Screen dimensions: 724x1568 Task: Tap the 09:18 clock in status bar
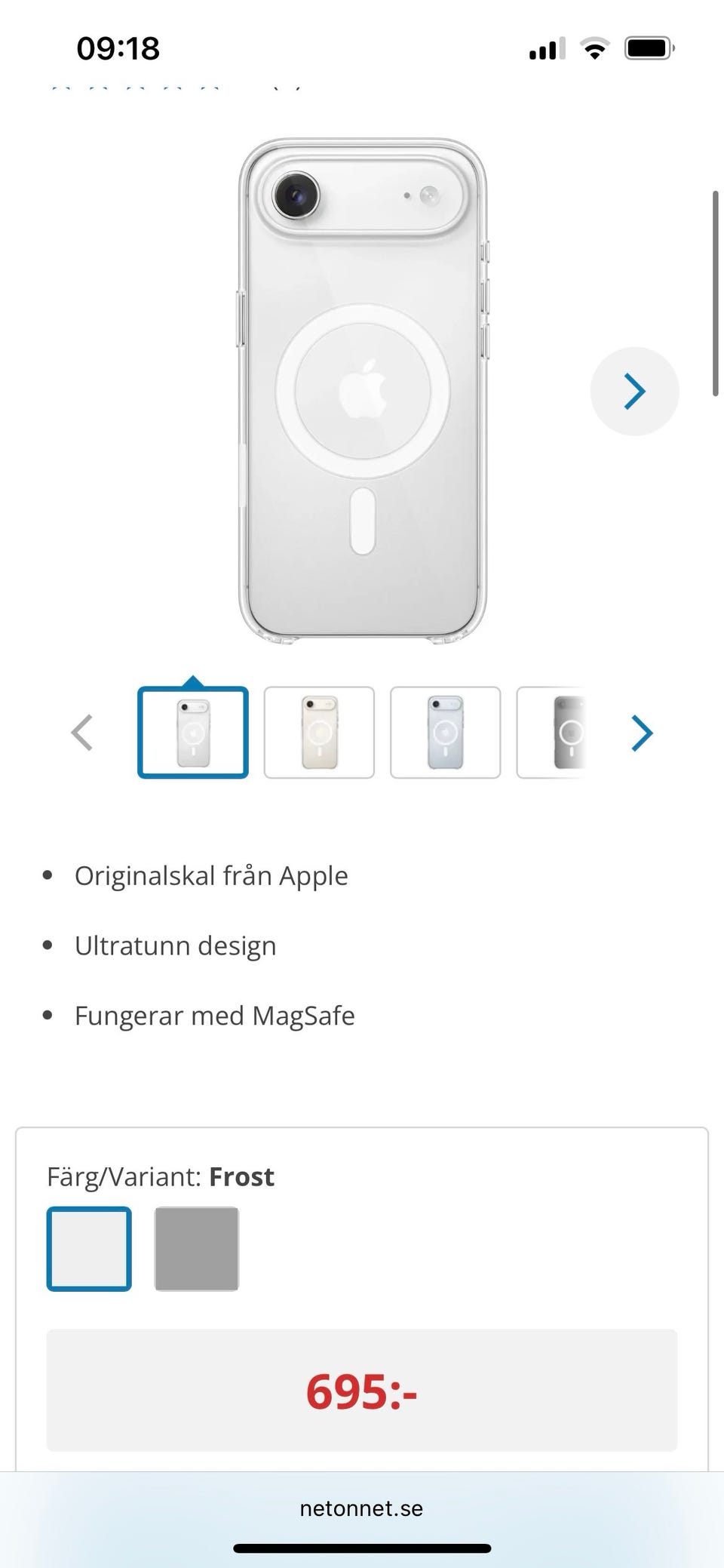(118, 49)
